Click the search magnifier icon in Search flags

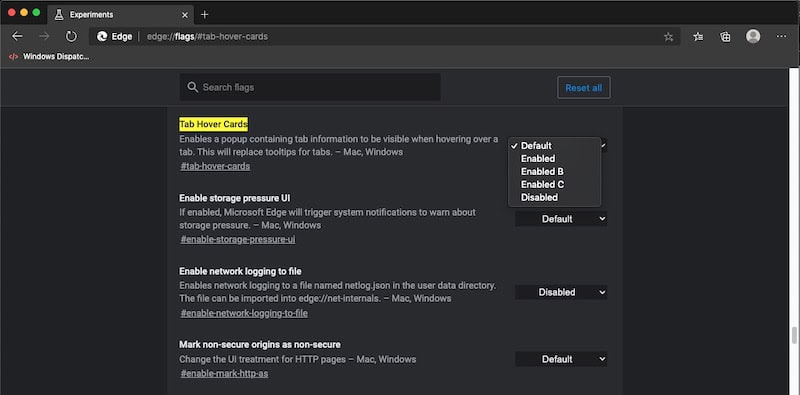point(193,87)
